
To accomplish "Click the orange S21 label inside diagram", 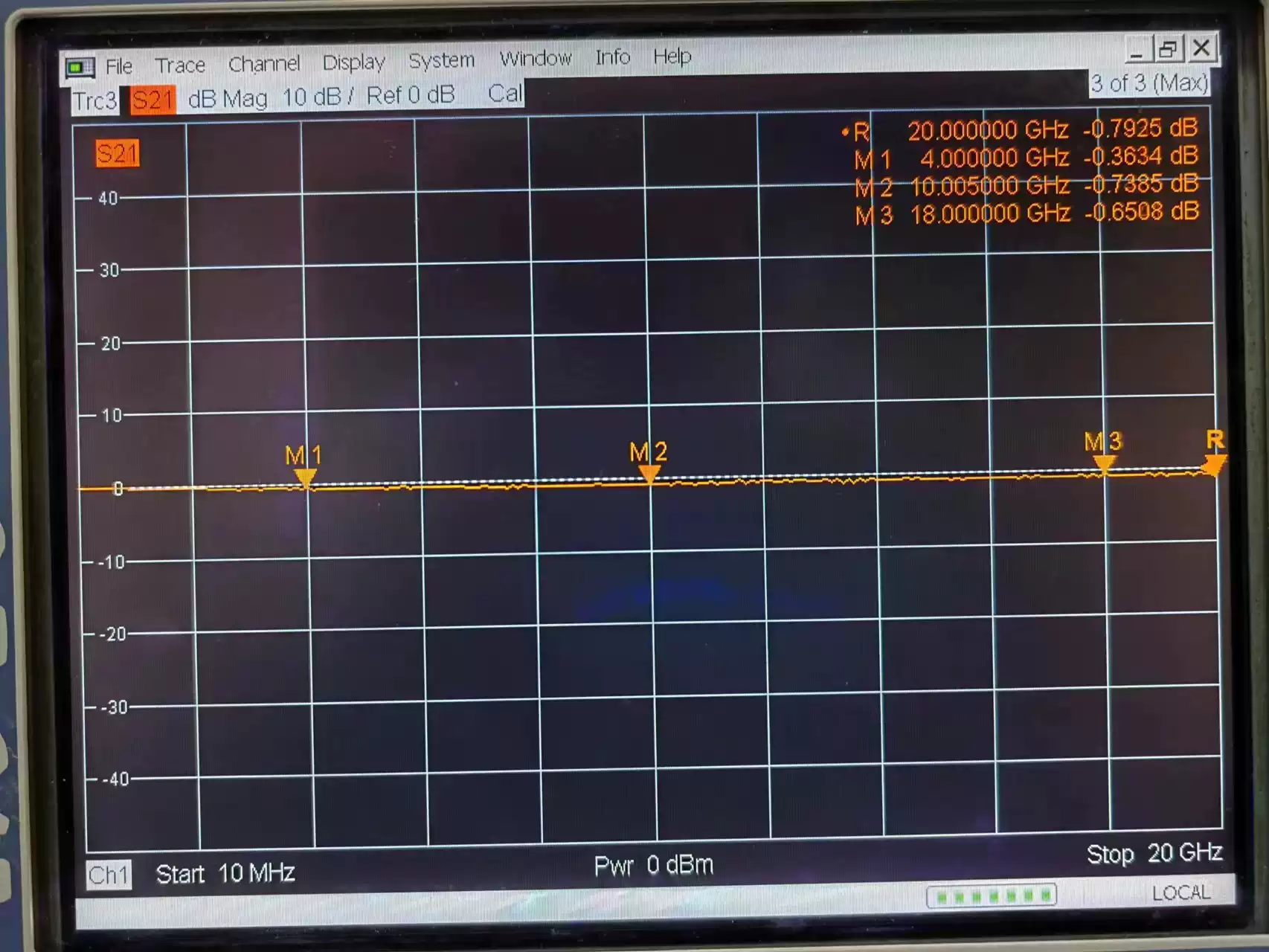I will (x=118, y=154).
